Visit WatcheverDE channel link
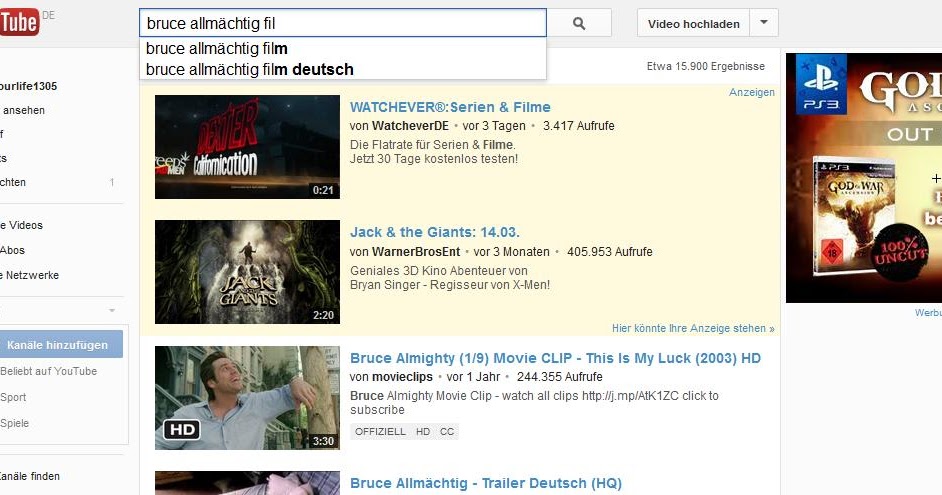The width and height of the screenshot is (942, 495). 410,126
